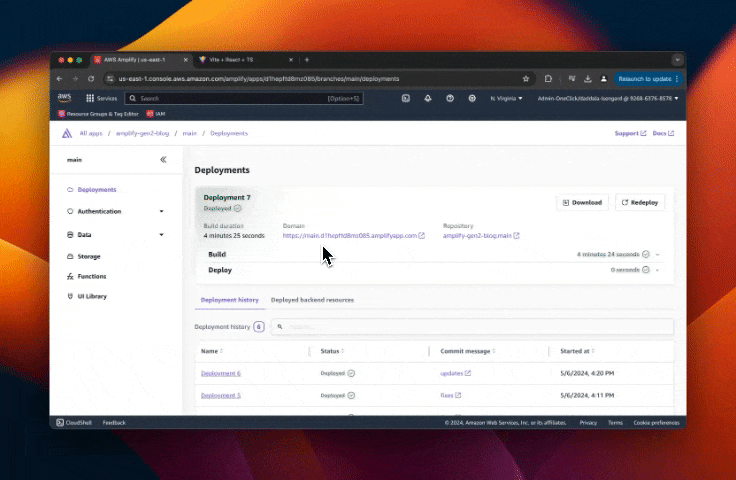Open CloudShell from the footer
Screen dimensions: 736x480
coord(74,422)
